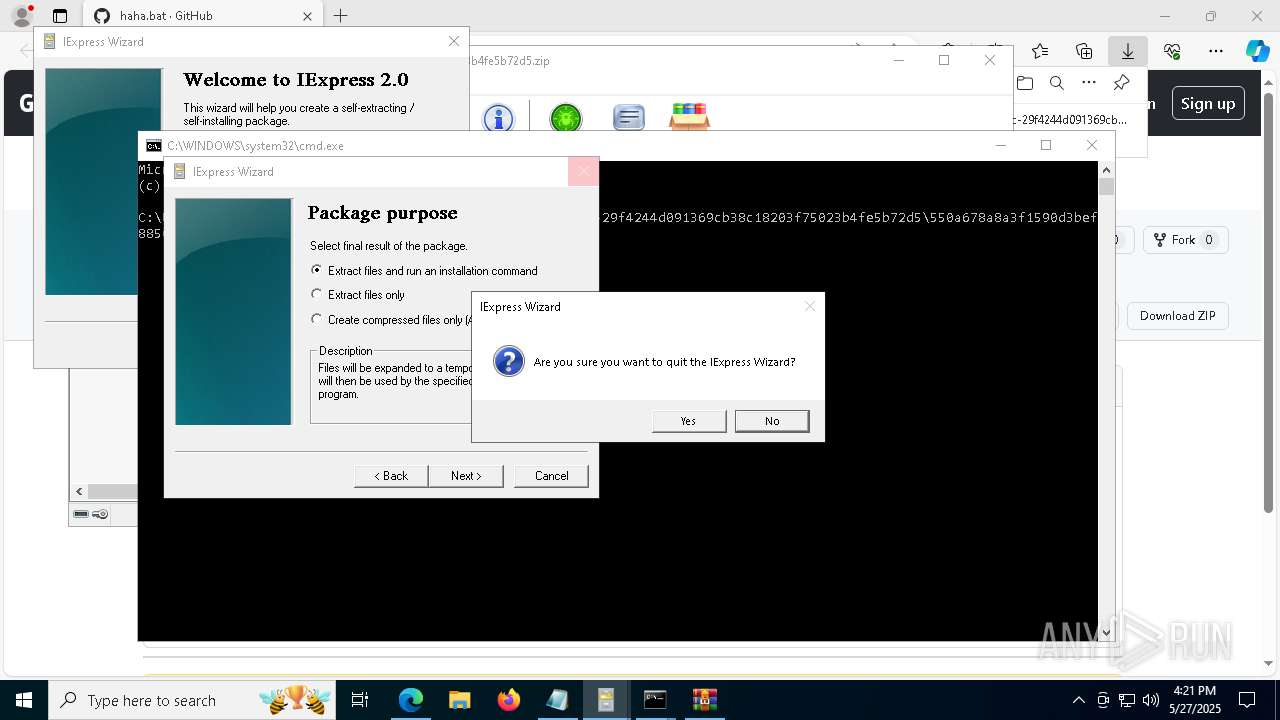Open a new browser tab

point(340,16)
